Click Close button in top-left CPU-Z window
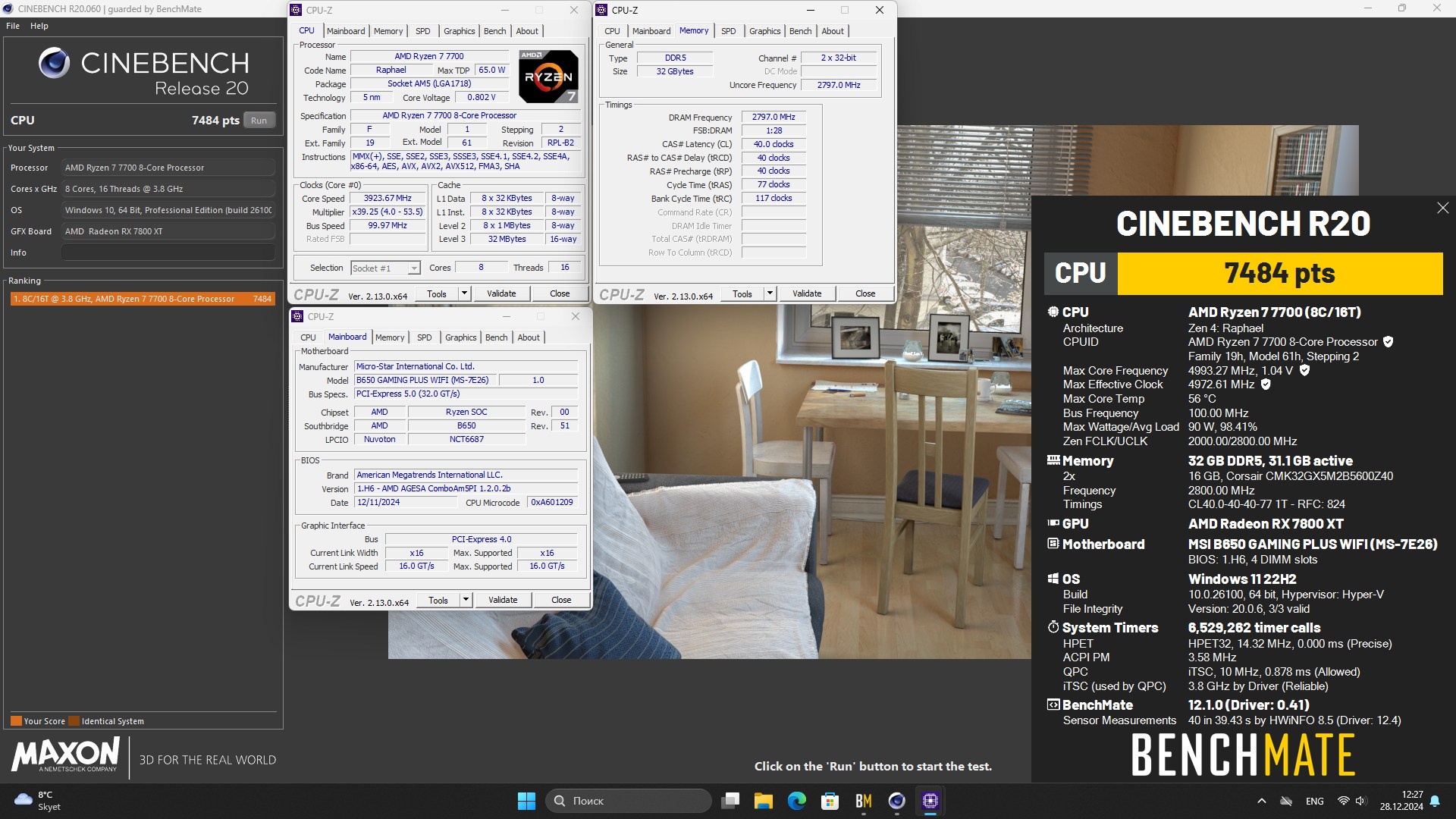This screenshot has height=819, width=1456. (x=560, y=293)
